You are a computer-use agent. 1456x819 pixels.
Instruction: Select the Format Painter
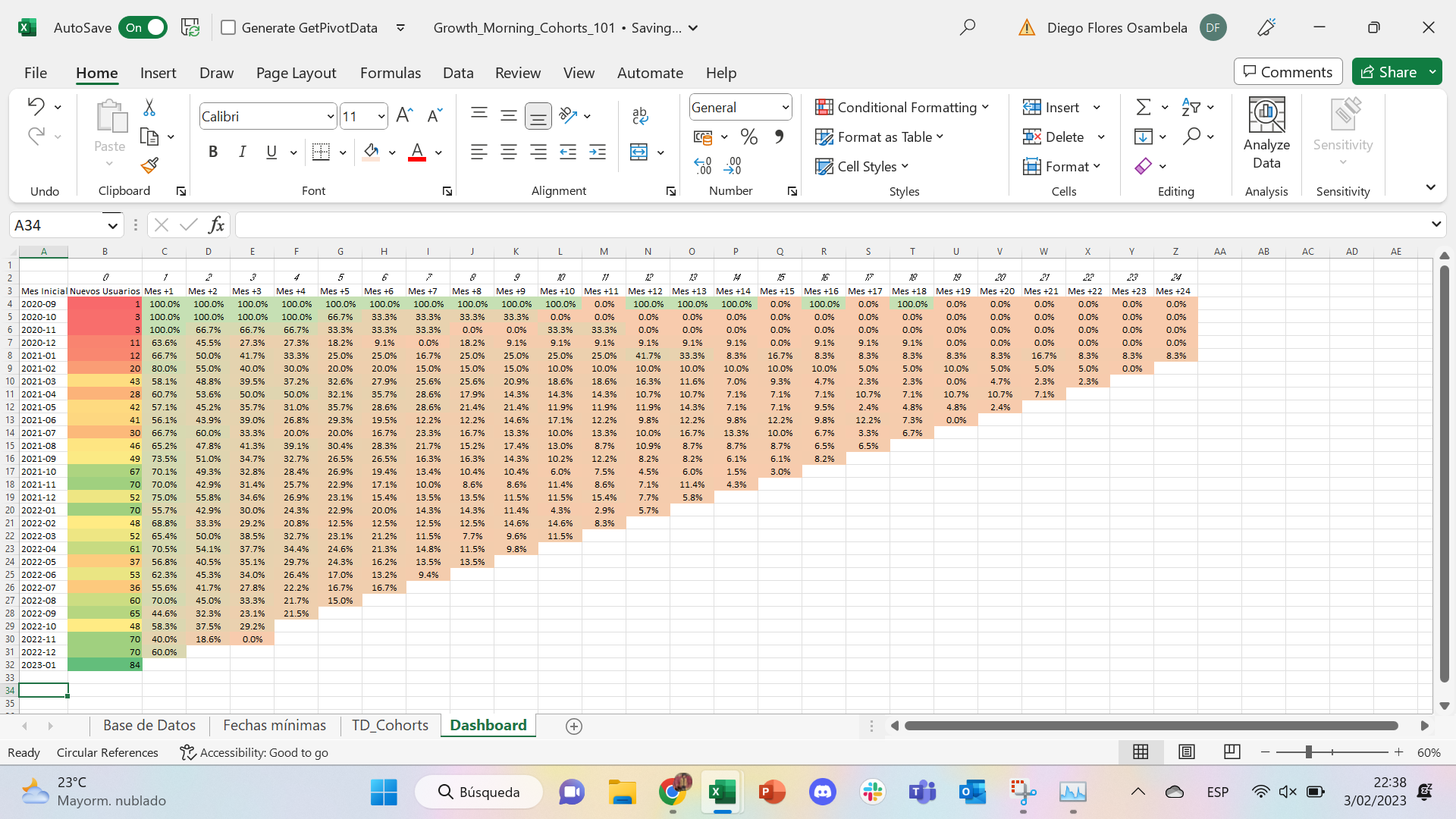click(x=149, y=165)
